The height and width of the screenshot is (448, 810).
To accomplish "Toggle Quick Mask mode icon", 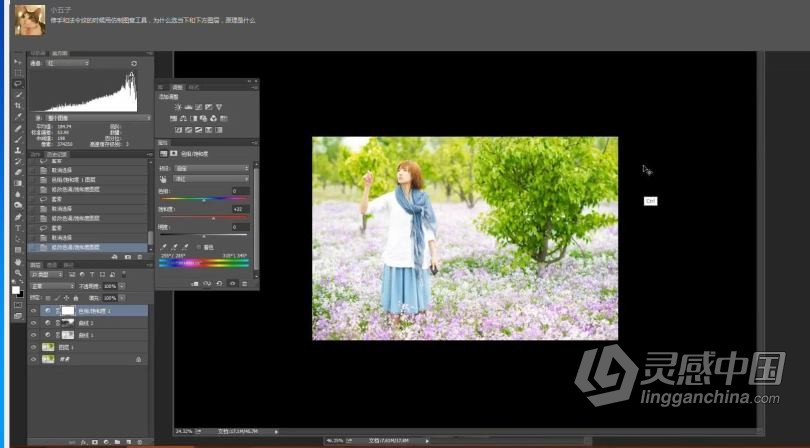I will 18,304.
